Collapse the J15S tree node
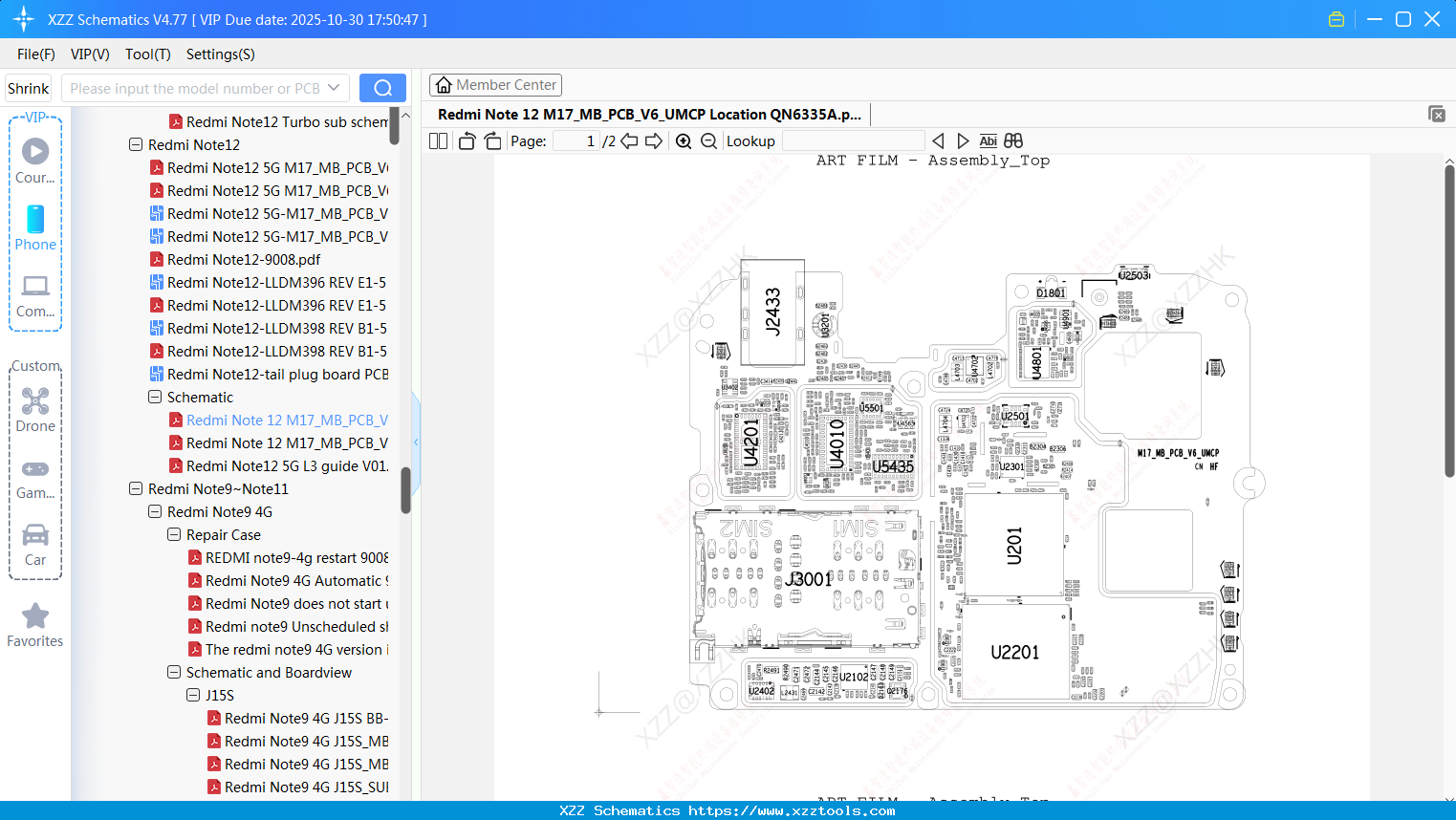Image resolution: width=1456 pixels, height=820 pixels. click(192, 695)
